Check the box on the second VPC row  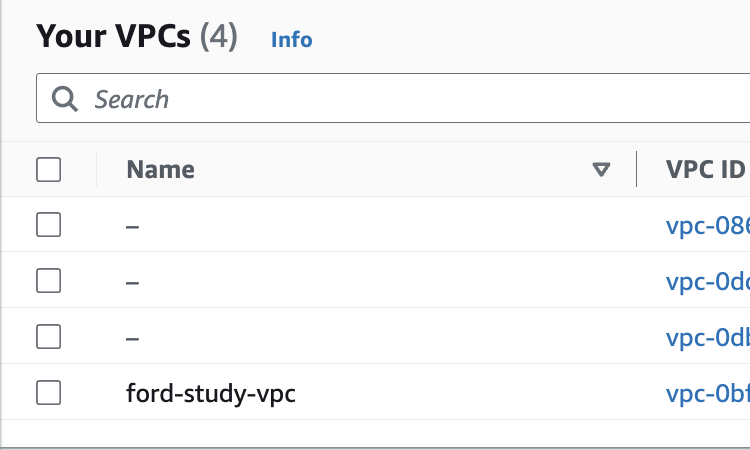click(48, 280)
